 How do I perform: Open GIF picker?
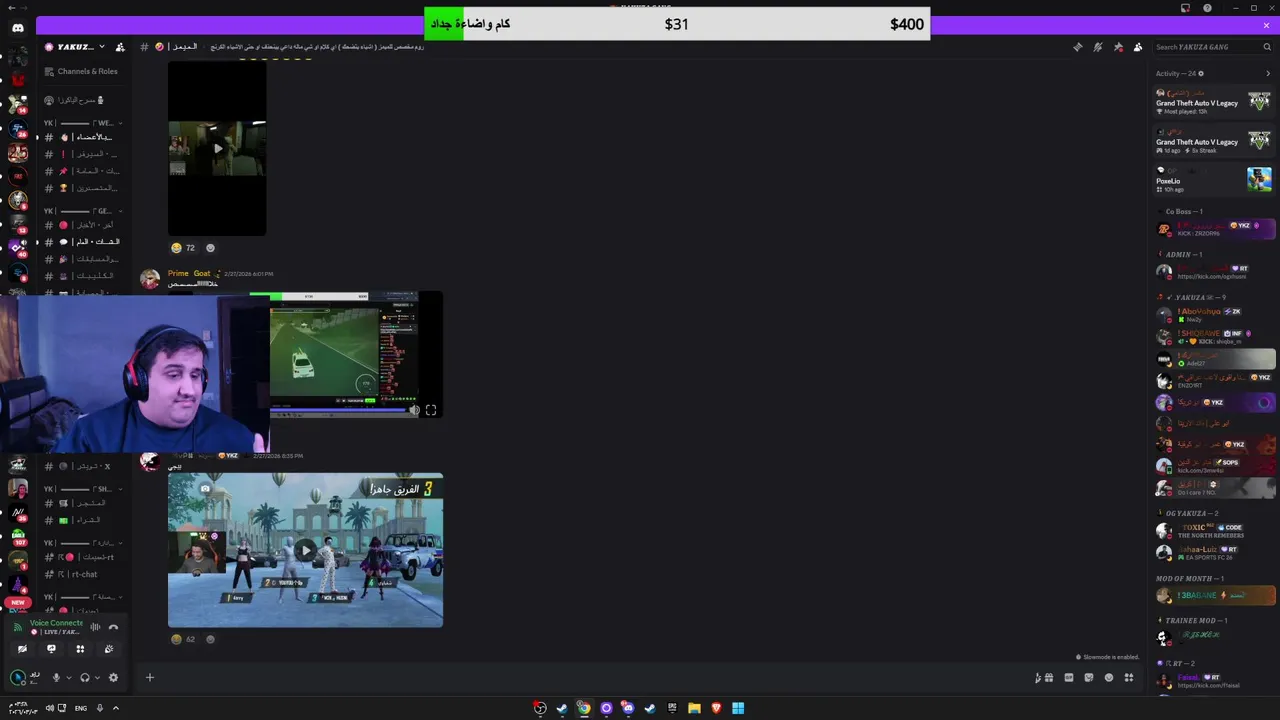click(1069, 677)
